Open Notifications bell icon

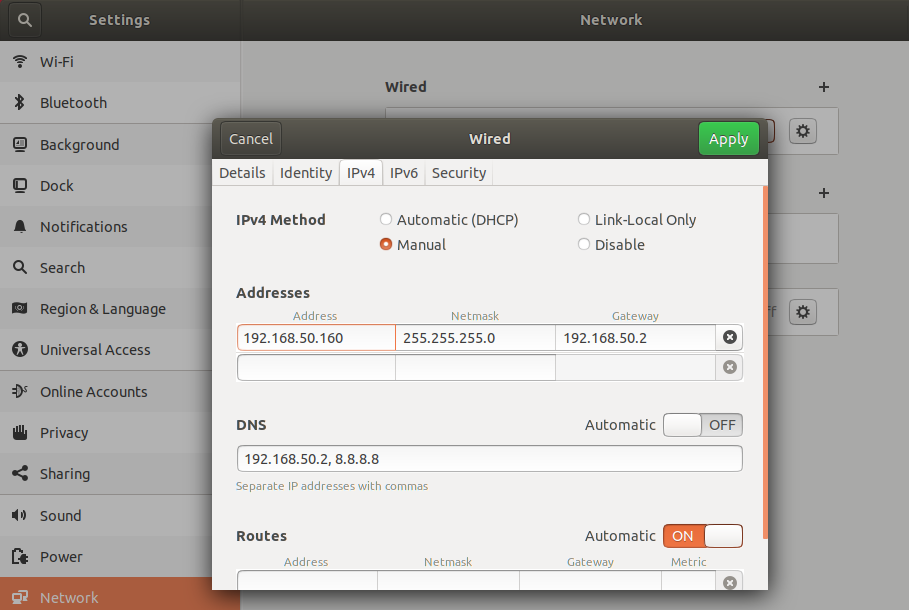(20, 226)
